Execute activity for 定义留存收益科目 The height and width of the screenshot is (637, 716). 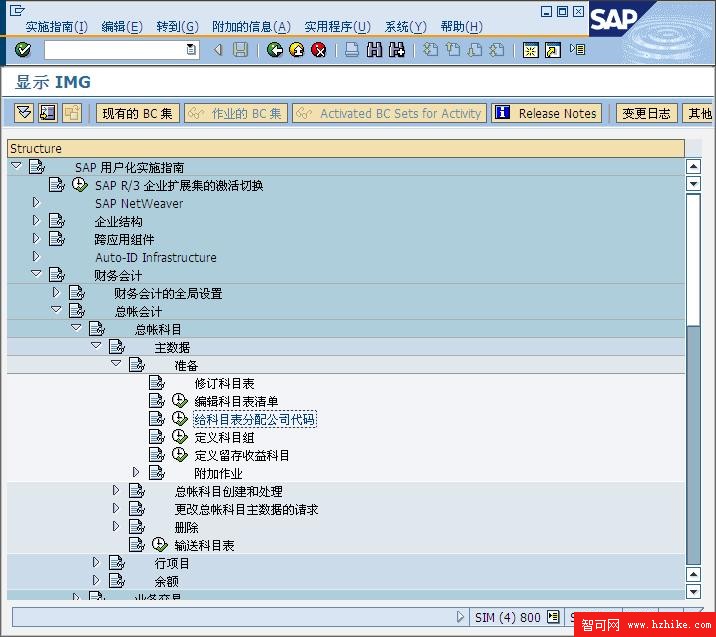coord(179,455)
